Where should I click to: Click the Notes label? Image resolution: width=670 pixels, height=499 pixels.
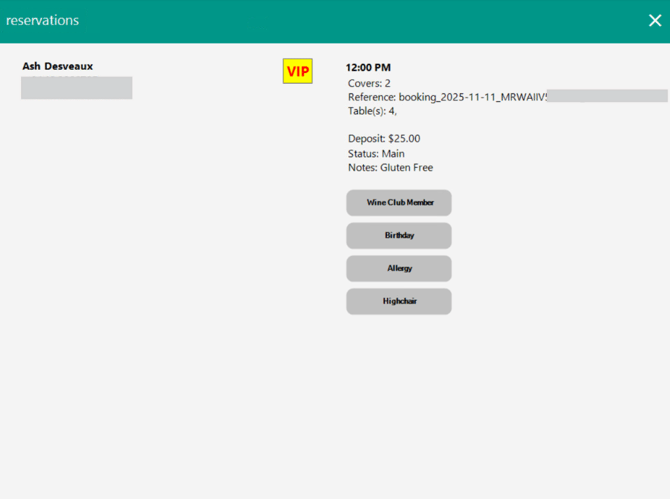(362, 168)
